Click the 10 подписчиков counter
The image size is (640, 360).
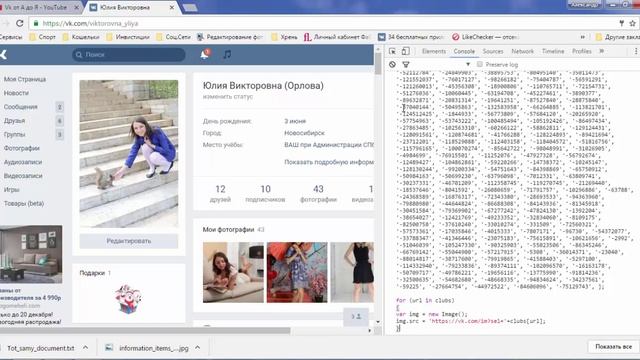click(265, 193)
